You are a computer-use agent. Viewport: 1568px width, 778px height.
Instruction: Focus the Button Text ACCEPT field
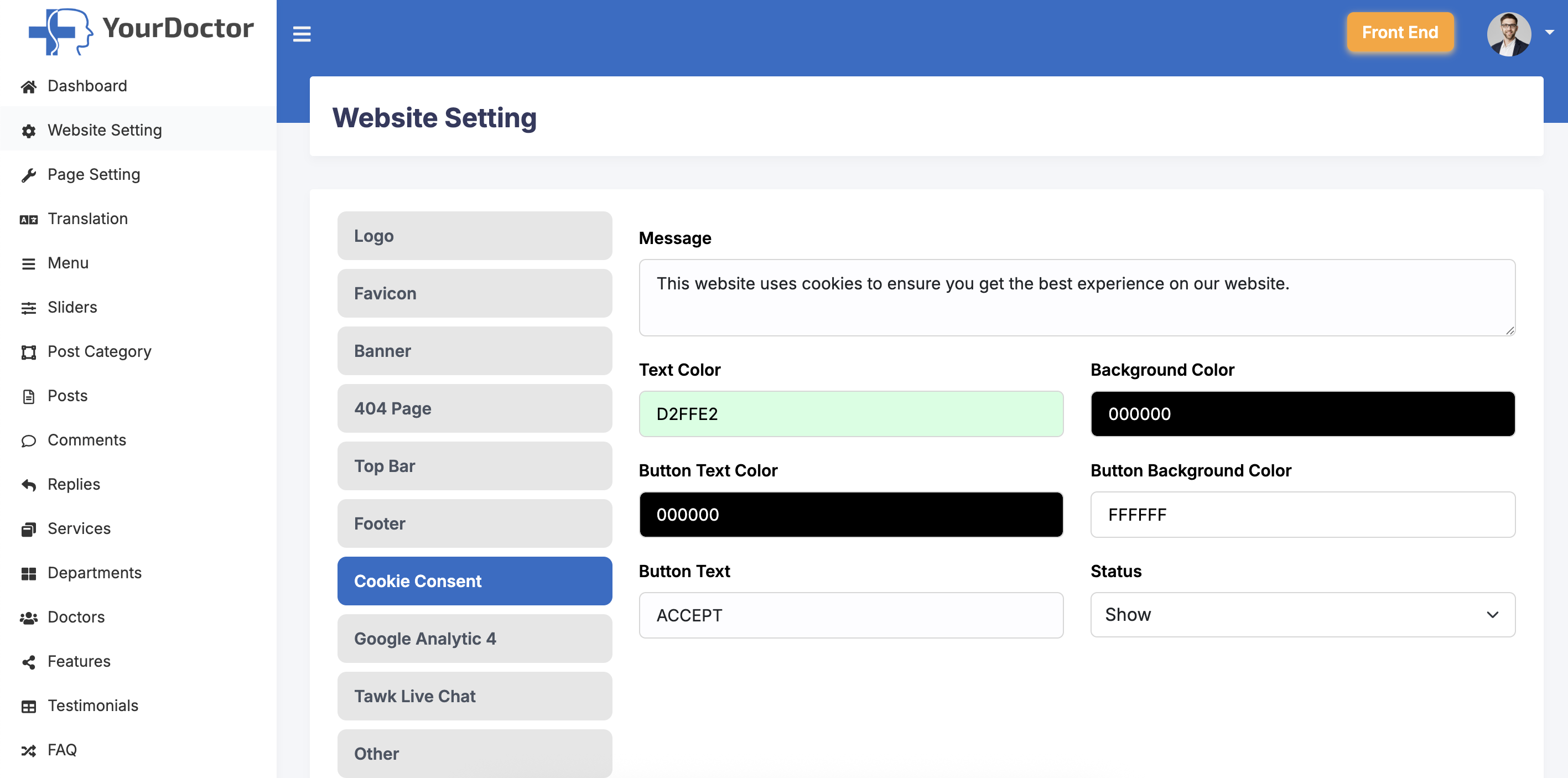coord(851,615)
